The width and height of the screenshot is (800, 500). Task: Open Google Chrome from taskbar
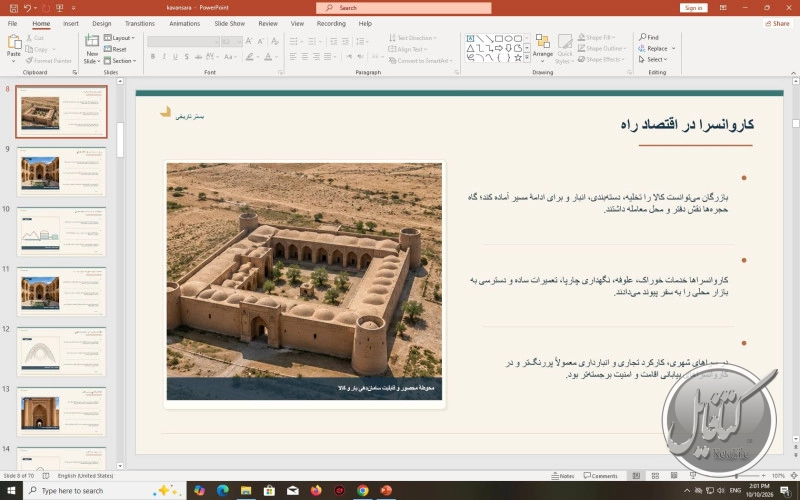point(363,490)
